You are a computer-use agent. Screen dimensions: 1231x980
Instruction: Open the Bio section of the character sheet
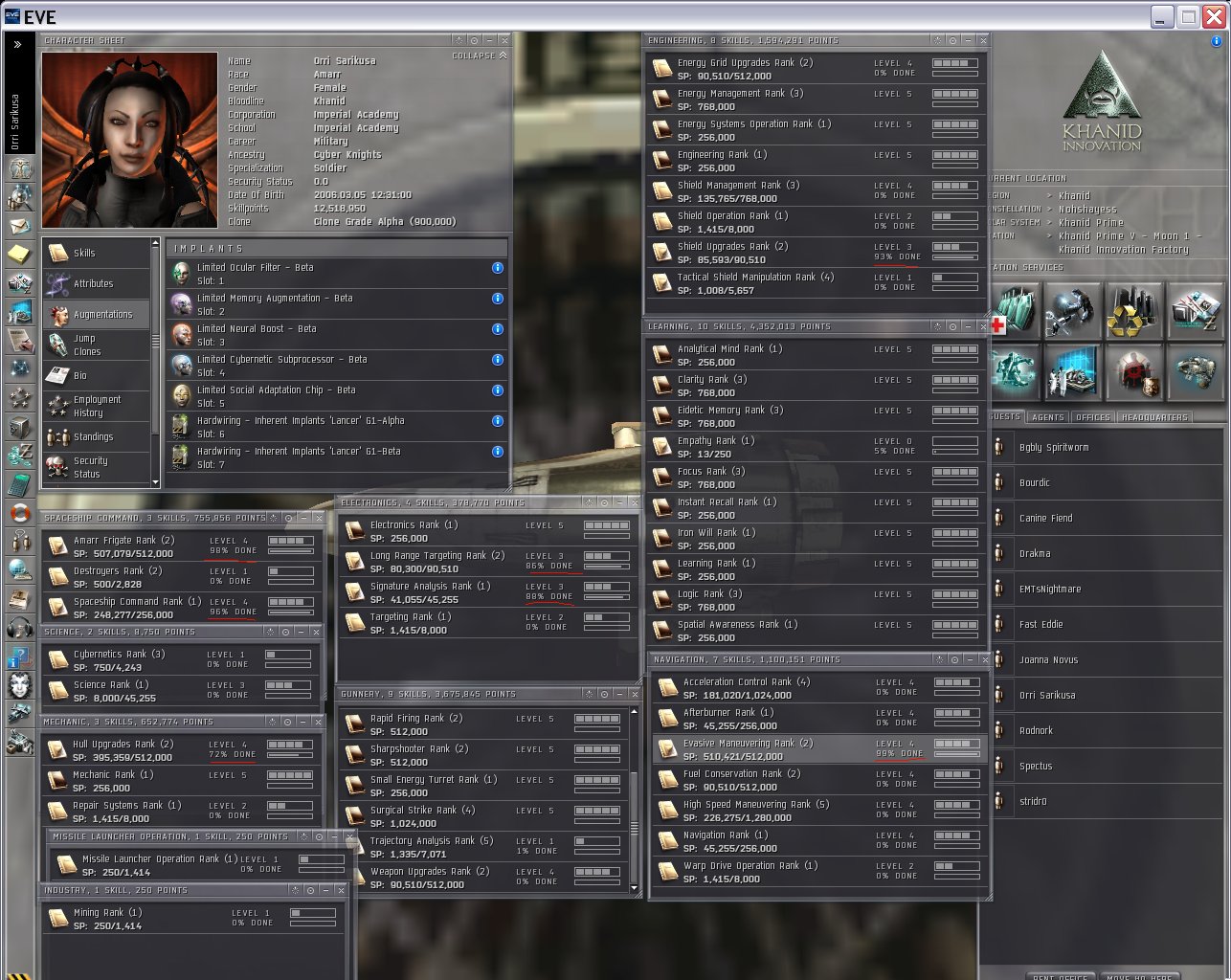point(97,375)
